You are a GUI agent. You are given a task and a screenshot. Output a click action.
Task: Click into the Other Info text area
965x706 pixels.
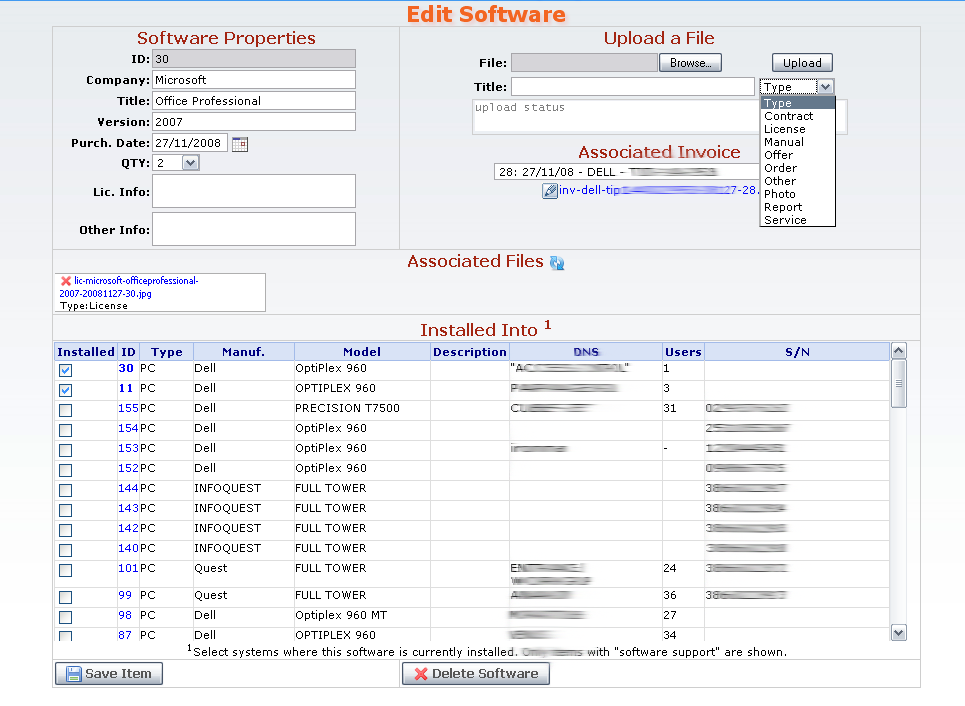click(254, 229)
